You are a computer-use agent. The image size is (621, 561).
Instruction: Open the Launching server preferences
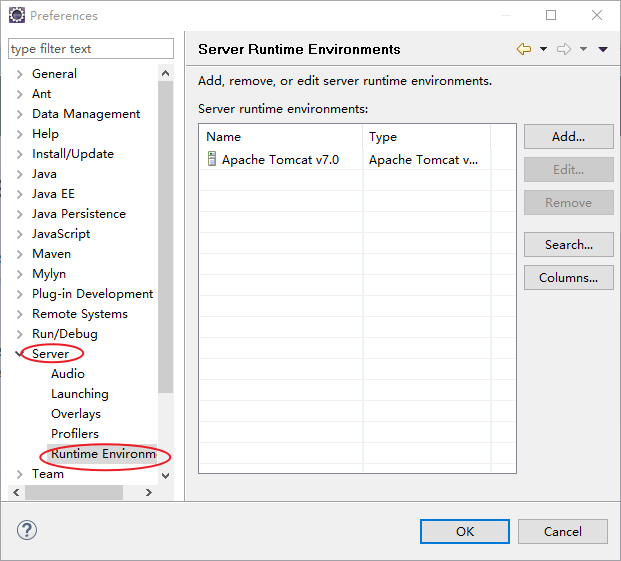[80, 394]
